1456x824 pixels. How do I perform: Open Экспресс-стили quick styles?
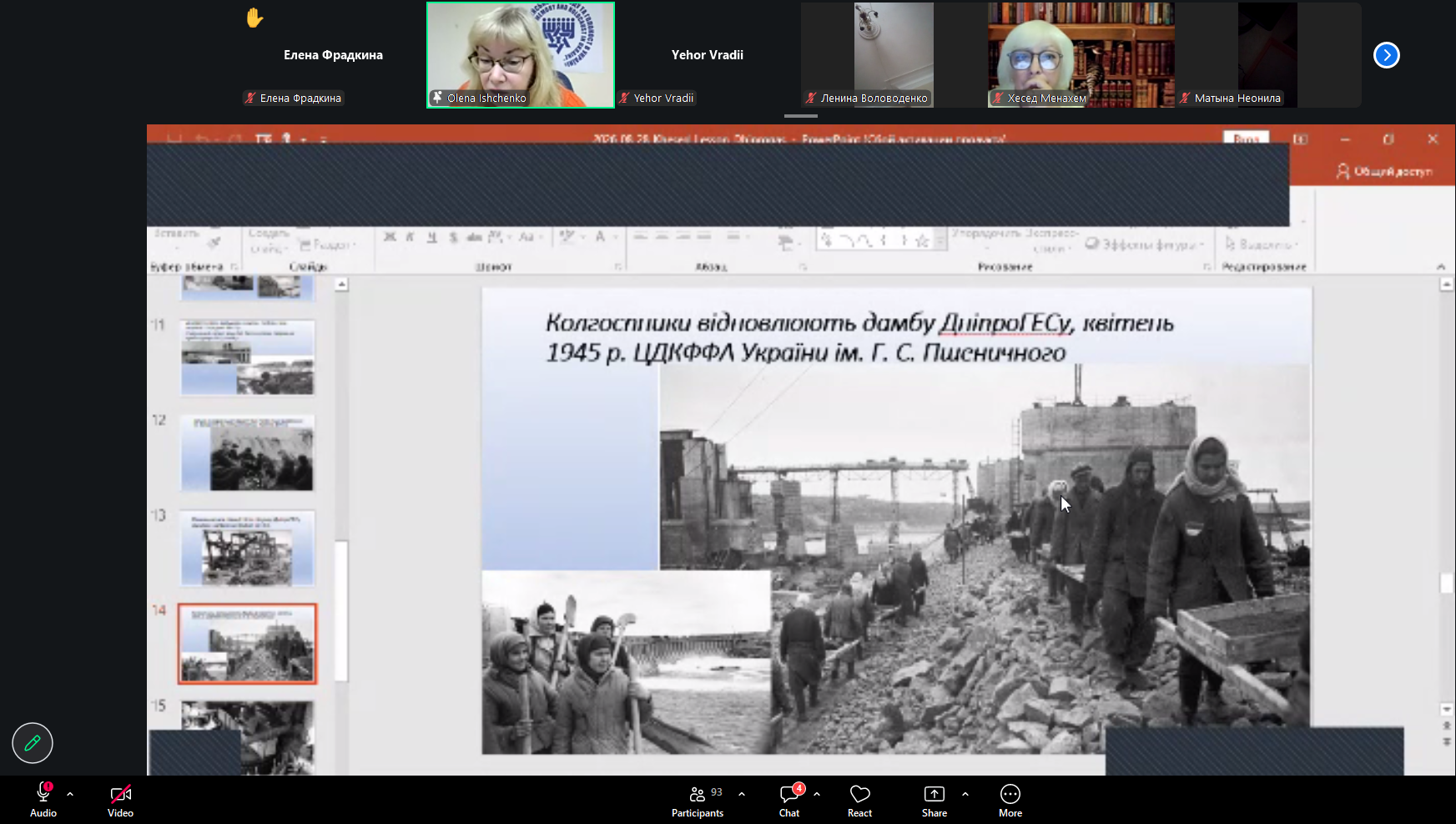pos(1052,240)
